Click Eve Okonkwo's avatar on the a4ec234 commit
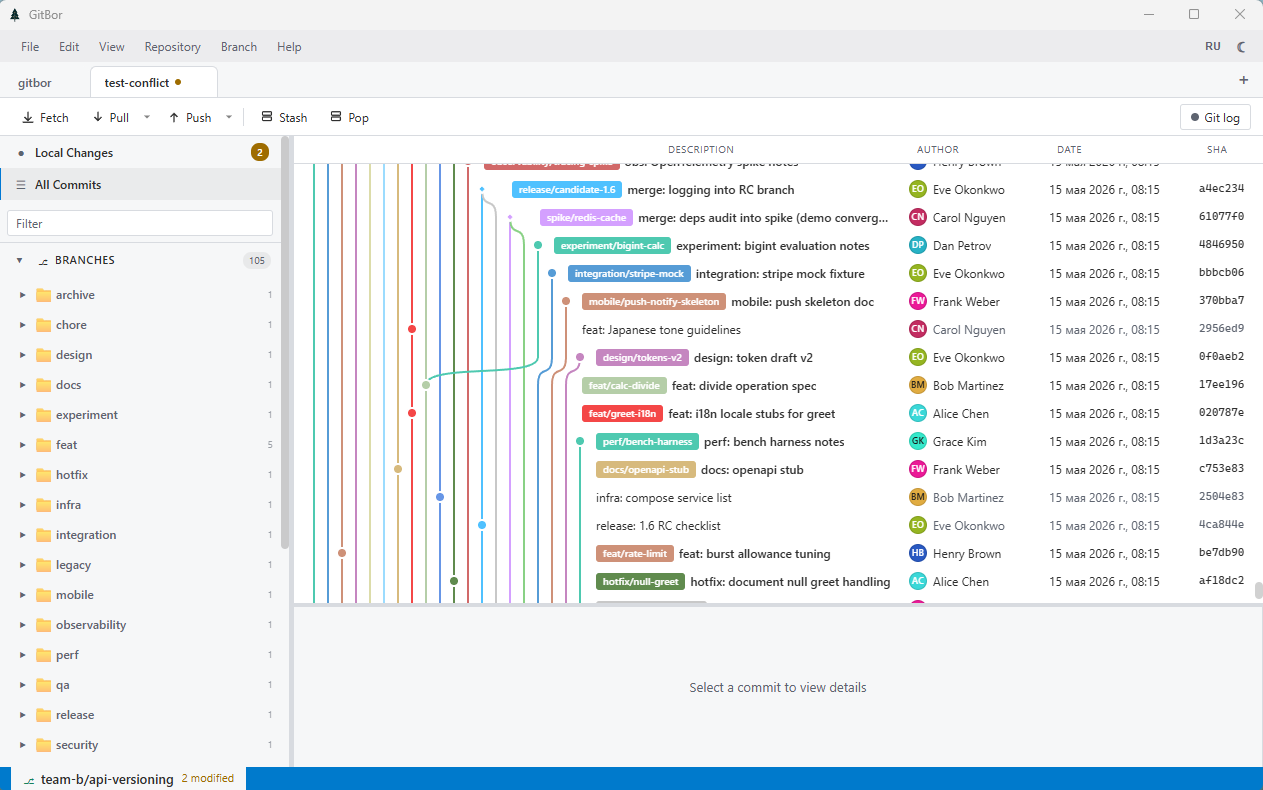The height and width of the screenshot is (790, 1263). pyautogui.click(x=918, y=189)
